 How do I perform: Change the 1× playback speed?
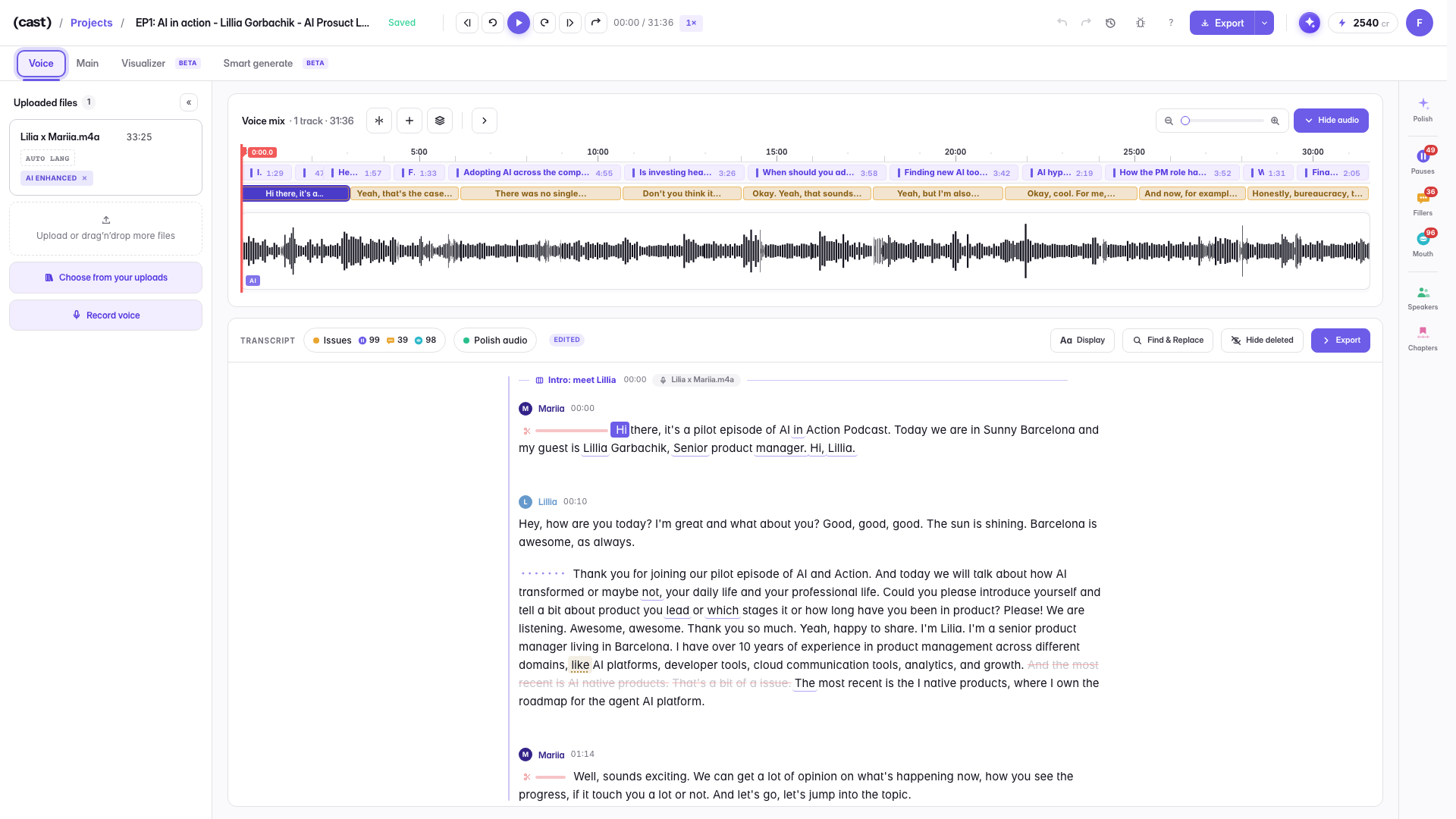pyautogui.click(x=691, y=23)
